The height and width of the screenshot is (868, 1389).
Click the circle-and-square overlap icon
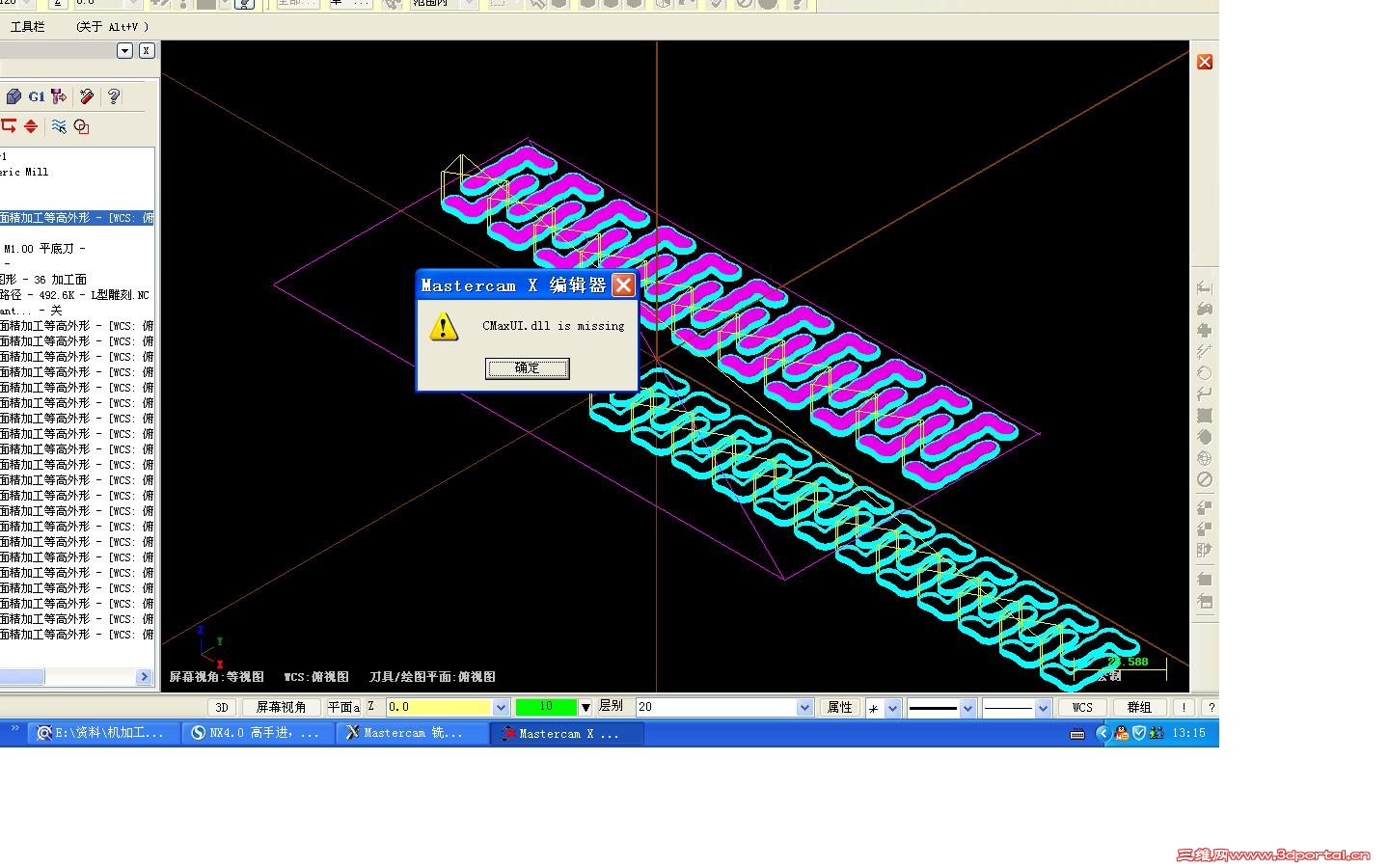tap(82, 126)
